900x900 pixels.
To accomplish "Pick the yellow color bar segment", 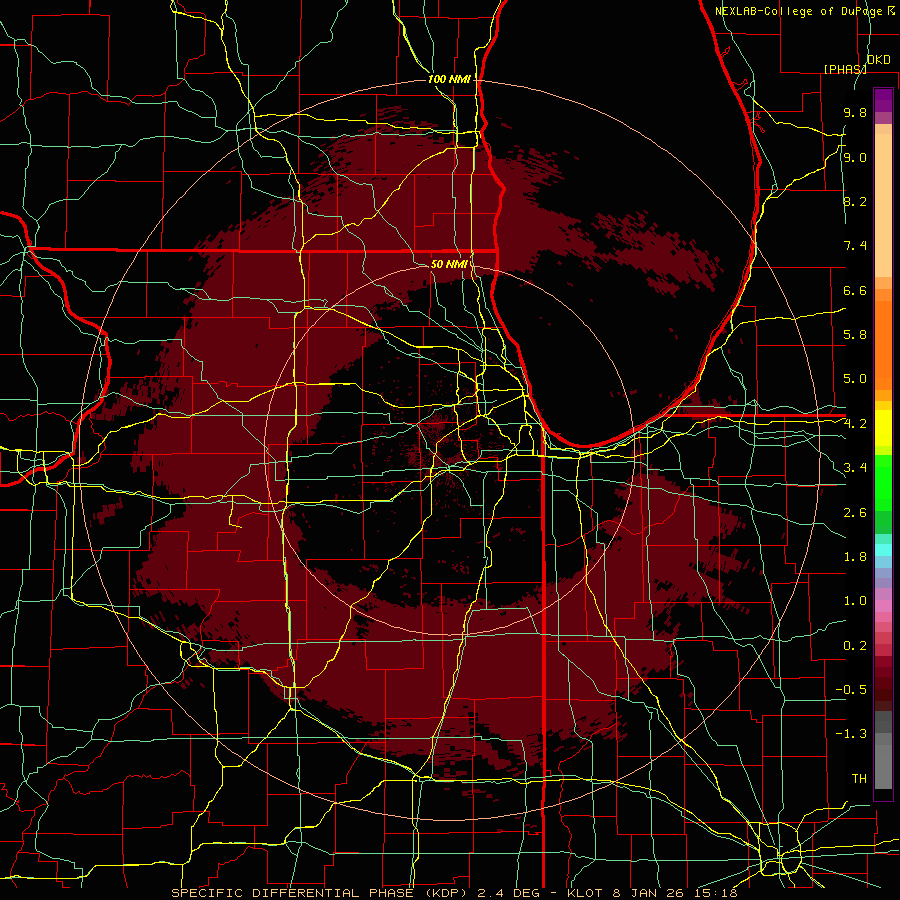I will (x=883, y=428).
